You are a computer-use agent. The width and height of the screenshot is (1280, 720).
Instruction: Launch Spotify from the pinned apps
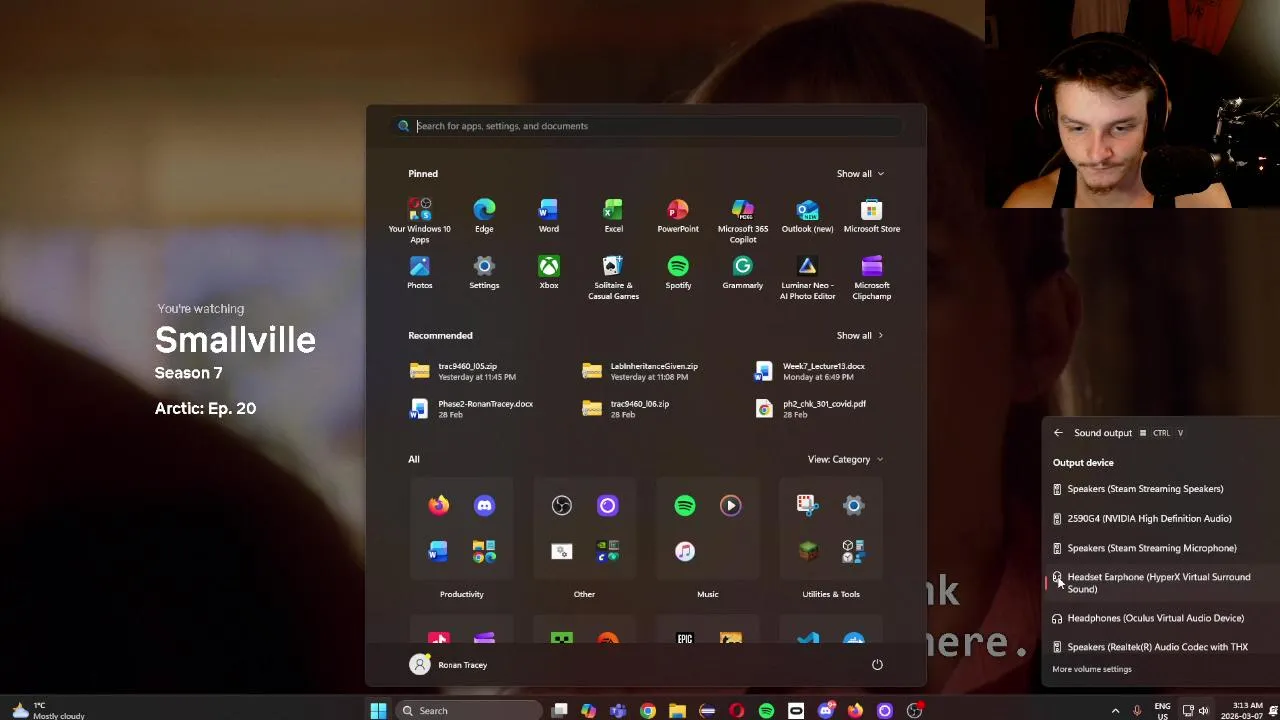(678, 273)
